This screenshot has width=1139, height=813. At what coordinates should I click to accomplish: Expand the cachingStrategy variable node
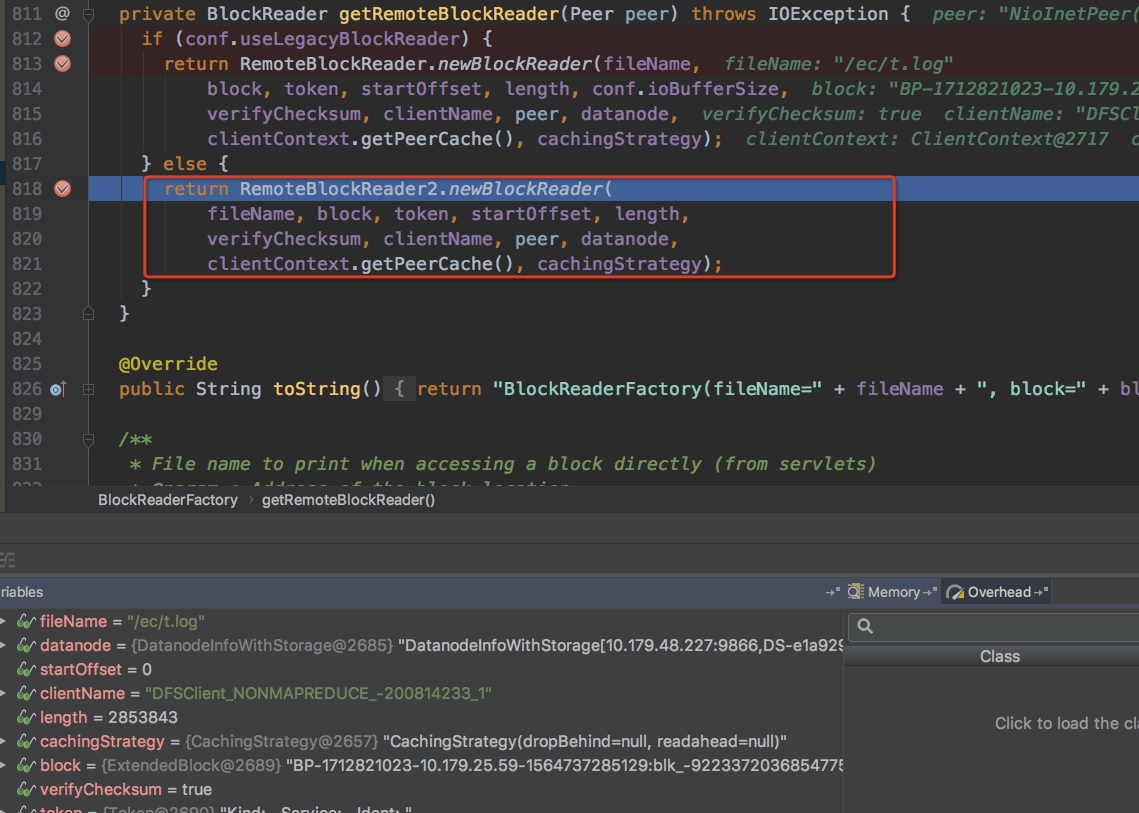(4, 741)
